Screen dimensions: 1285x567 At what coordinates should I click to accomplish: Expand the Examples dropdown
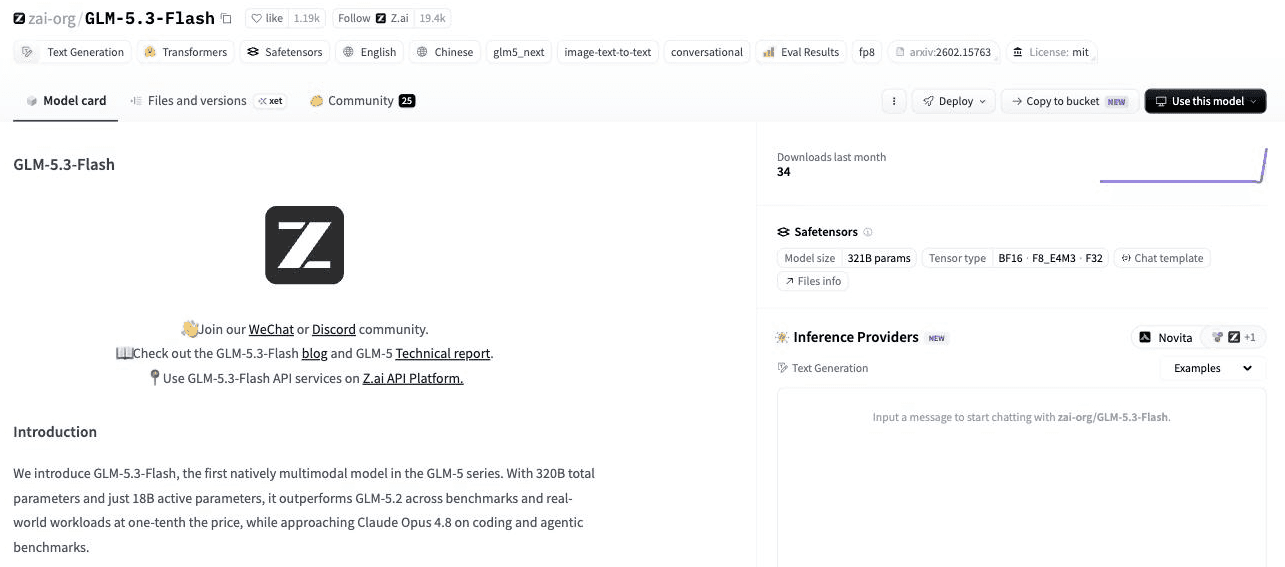pos(1213,368)
